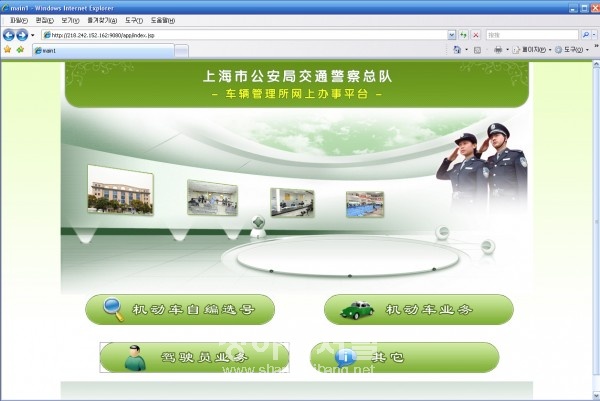
Task: Click the magnifier search button
Action: (585, 35)
